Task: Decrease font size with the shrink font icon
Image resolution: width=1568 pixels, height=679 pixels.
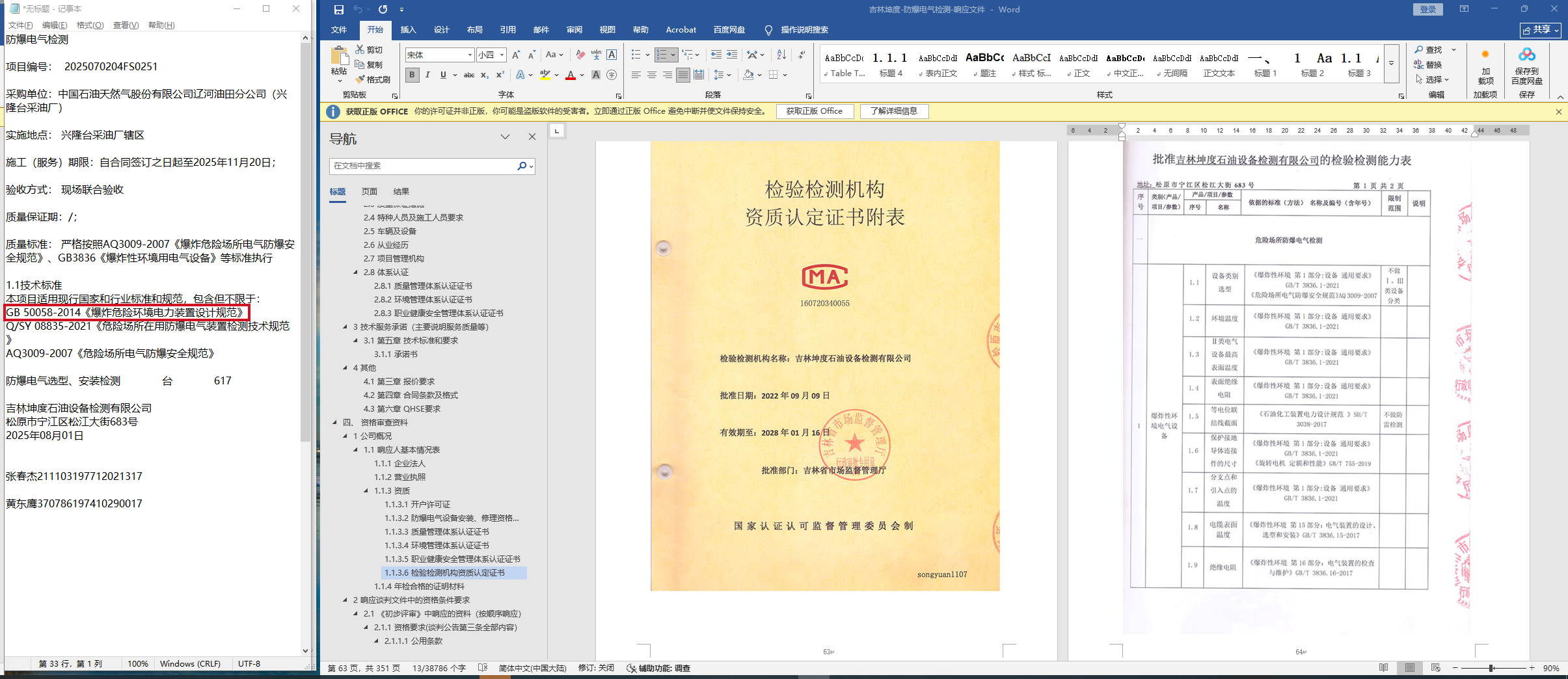Action: [x=532, y=55]
